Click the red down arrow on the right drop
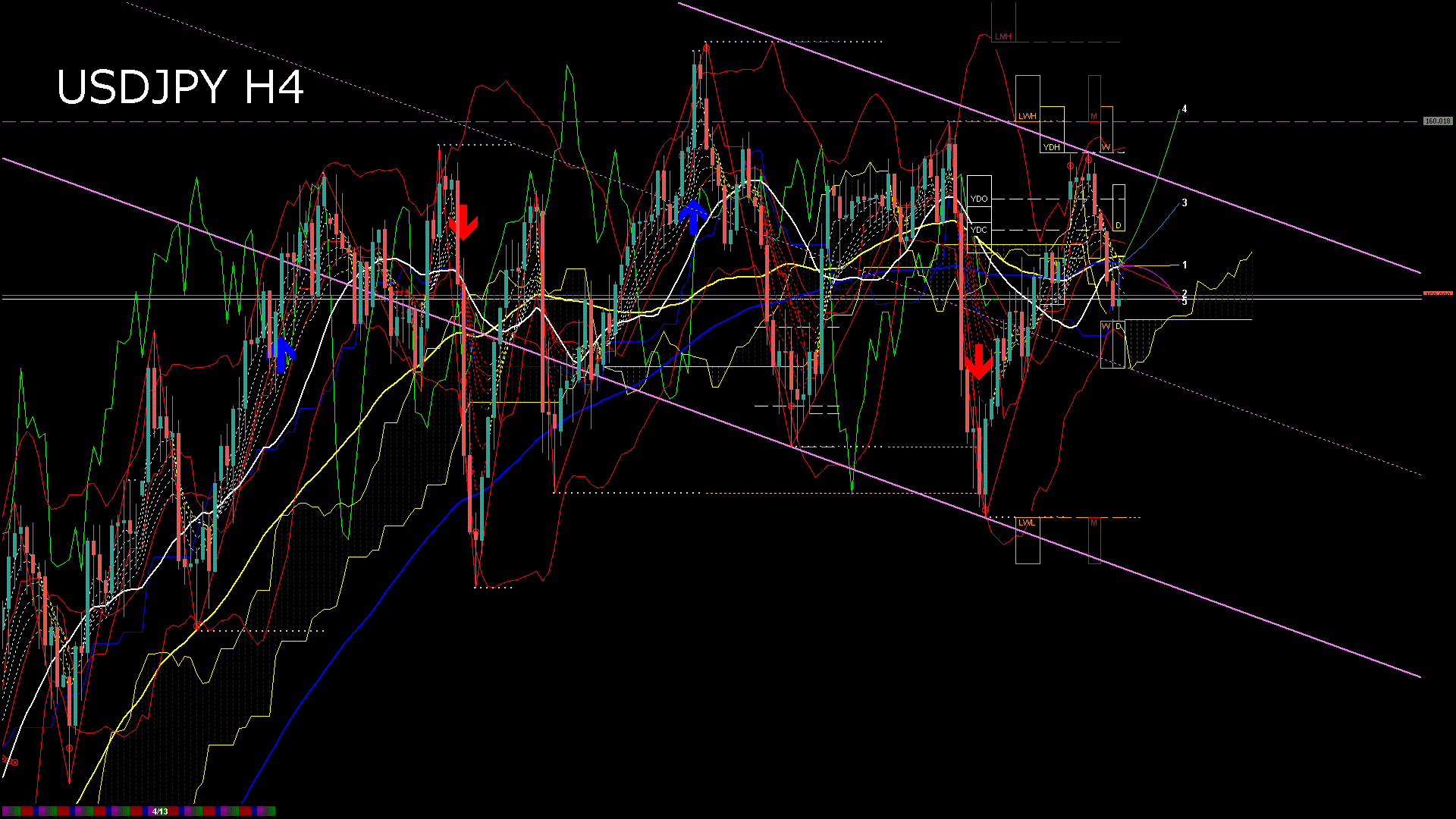The width and height of the screenshot is (1456, 819). (978, 362)
